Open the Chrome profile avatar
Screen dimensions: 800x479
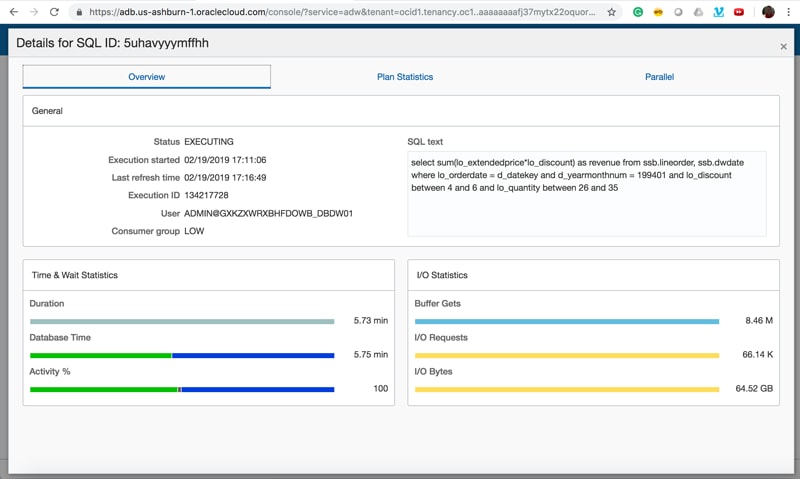click(768, 13)
